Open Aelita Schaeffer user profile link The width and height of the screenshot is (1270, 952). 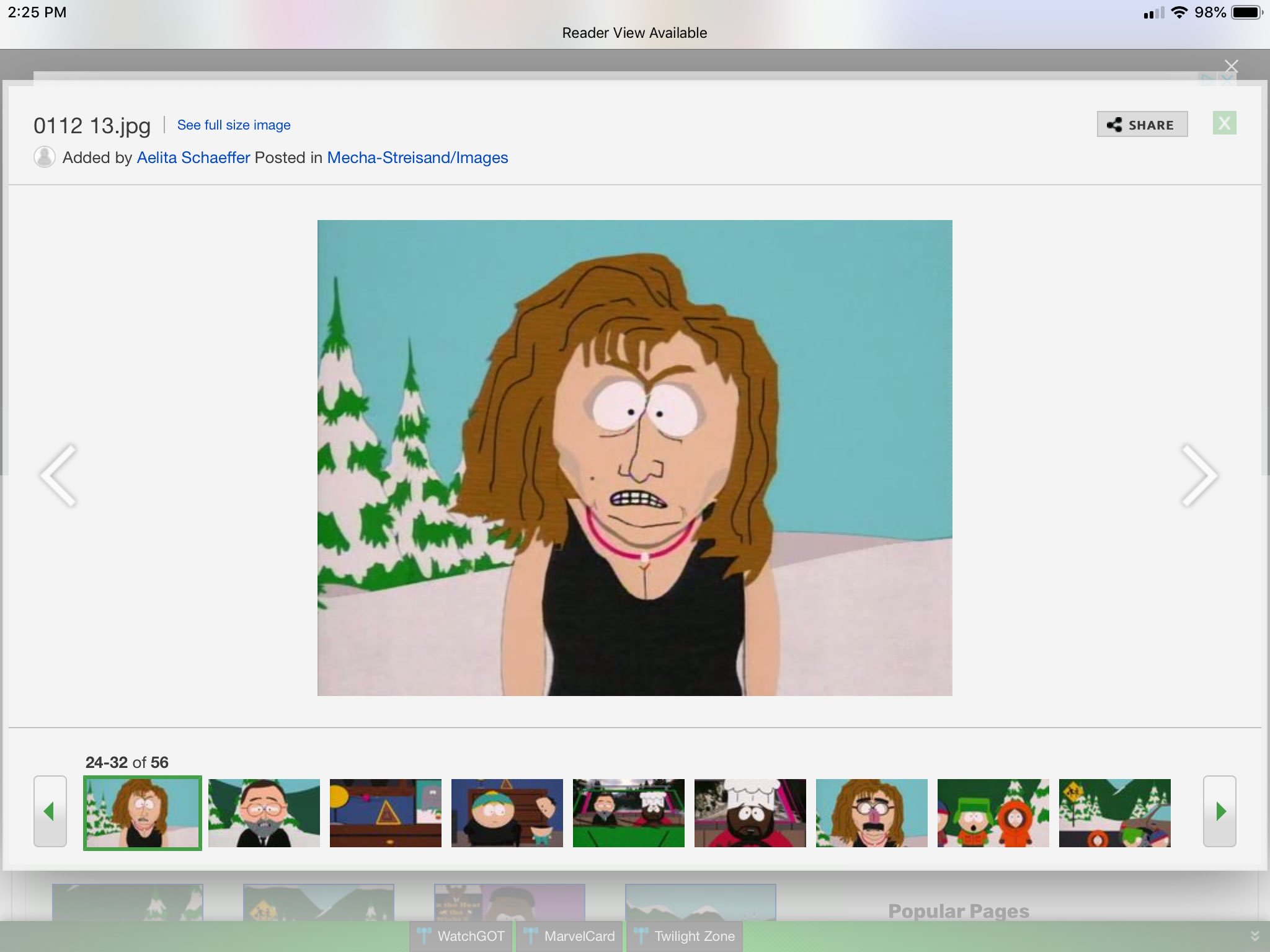(x=193, y=157)
